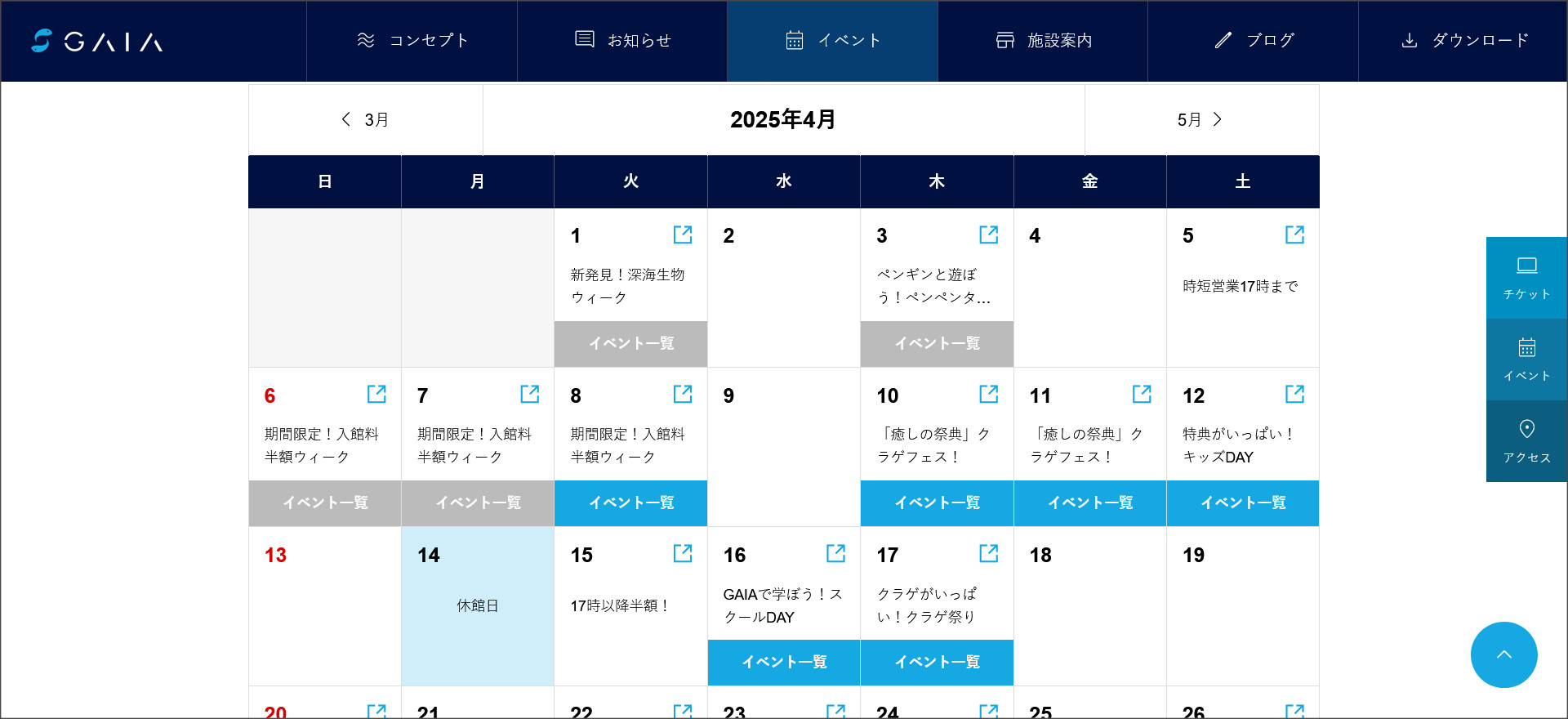Go to previous month 3月
The height and width of the screenshot is (719, 1568).
pos(365,120)
